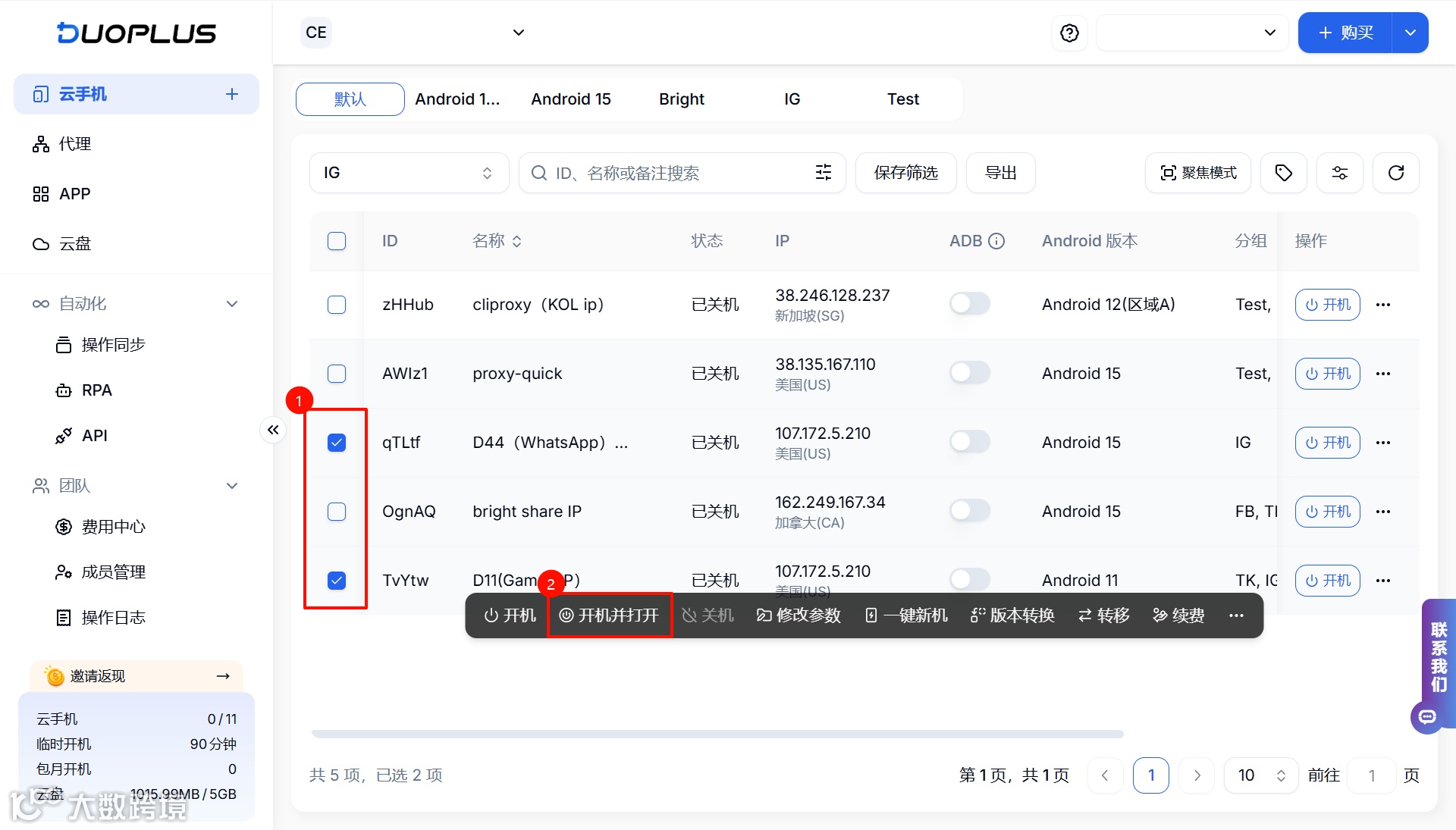Open column display settings icon
Viewport: 1456px width, 830px height.
1339,173
